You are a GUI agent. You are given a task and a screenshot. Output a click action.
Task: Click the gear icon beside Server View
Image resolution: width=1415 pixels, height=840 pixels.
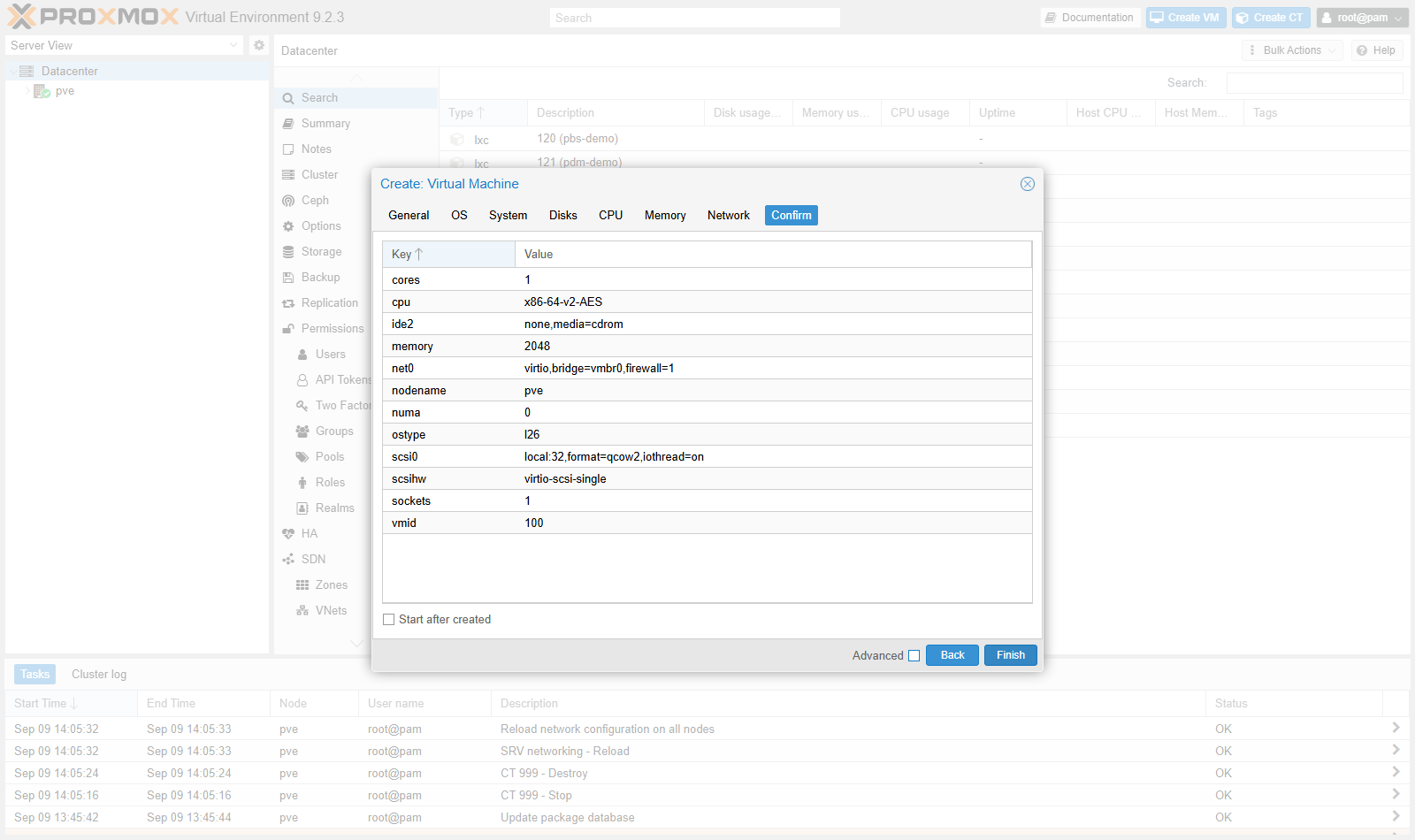click(x=259, y=45)
